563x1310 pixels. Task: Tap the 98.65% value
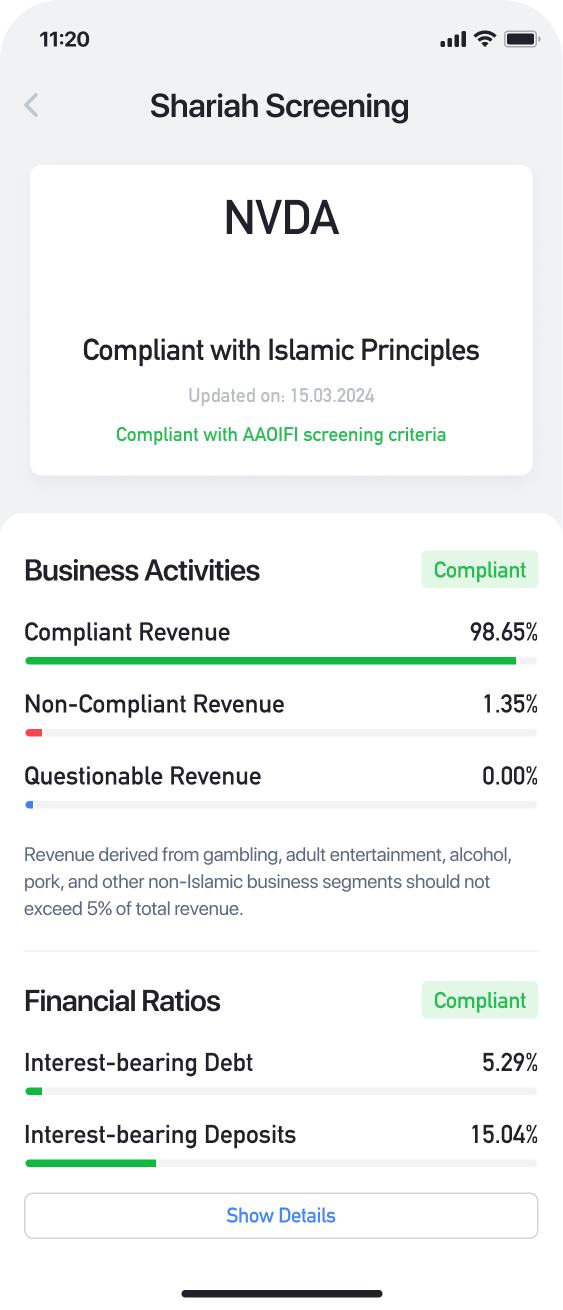point(504,632)
